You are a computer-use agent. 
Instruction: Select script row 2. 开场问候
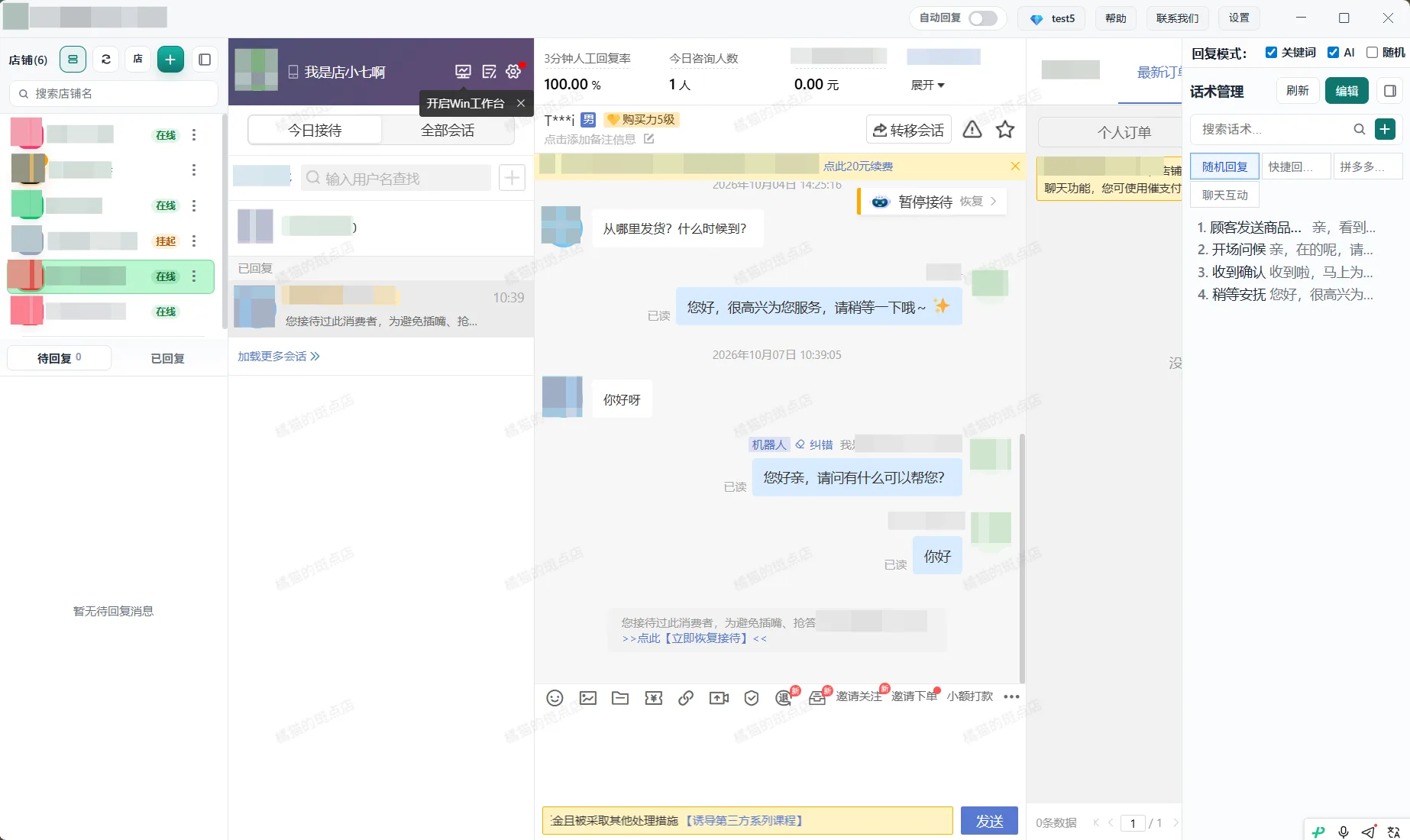click(x=1285, y=250)
